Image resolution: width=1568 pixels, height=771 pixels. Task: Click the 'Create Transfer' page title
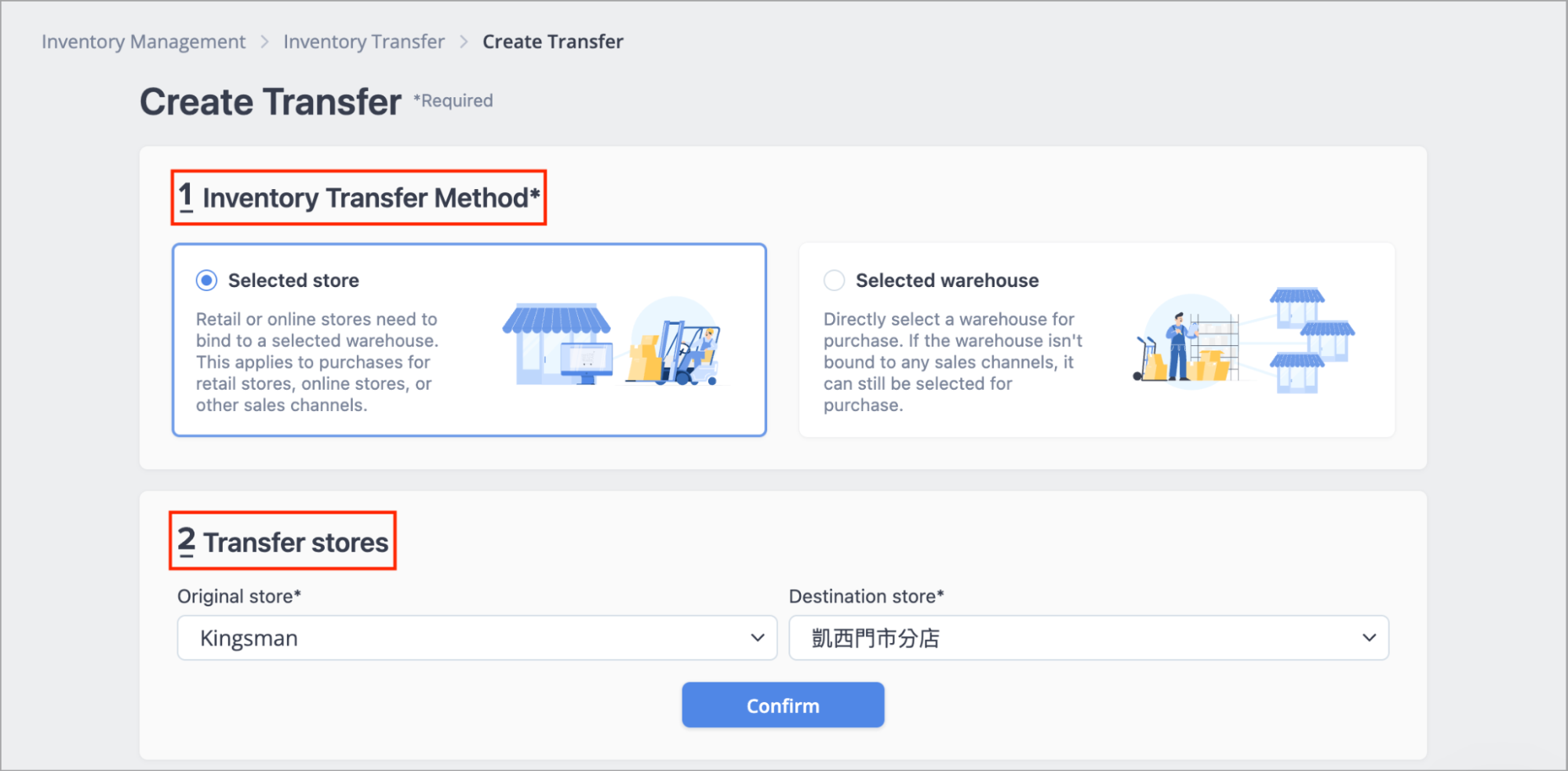point(271,102)
